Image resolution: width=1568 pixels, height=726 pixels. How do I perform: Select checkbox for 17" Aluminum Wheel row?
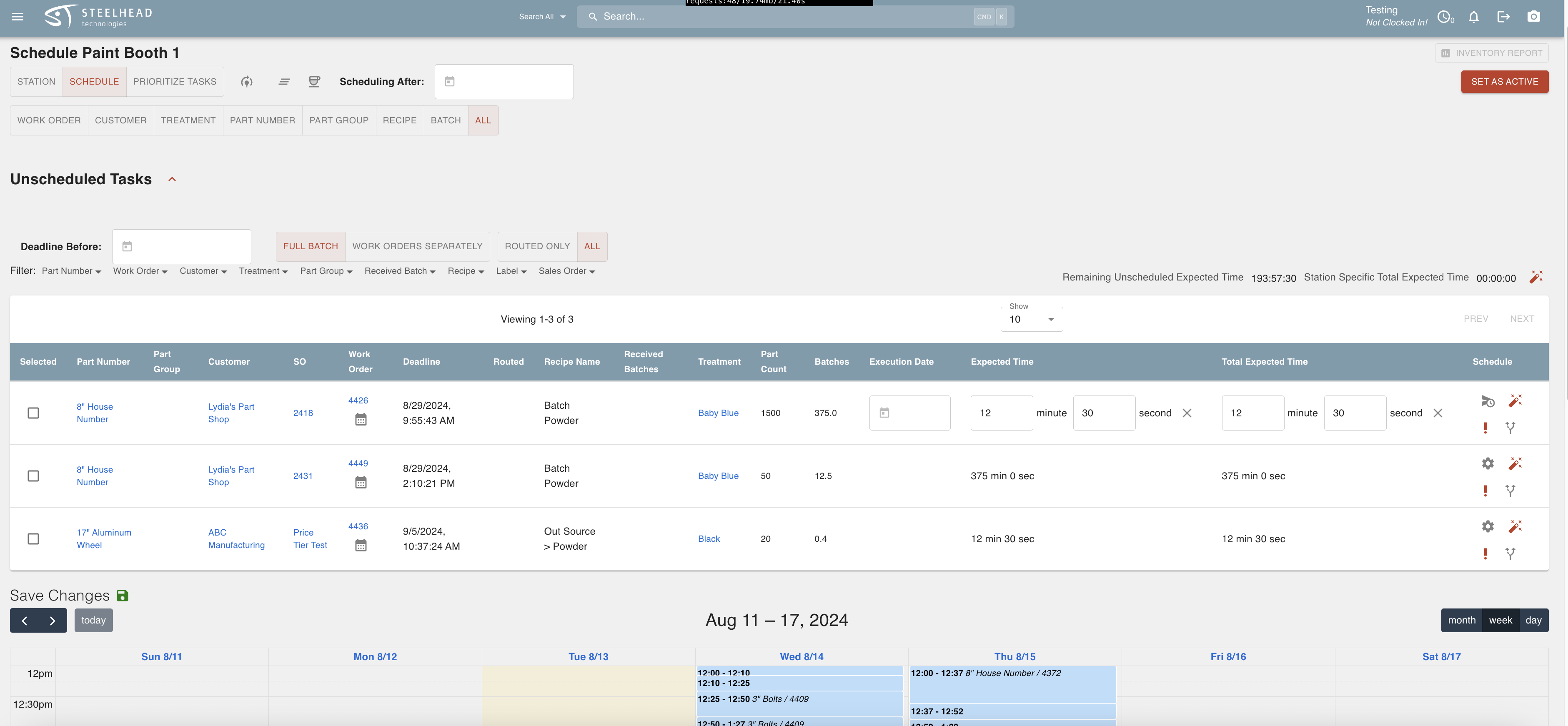pos(33,539)
